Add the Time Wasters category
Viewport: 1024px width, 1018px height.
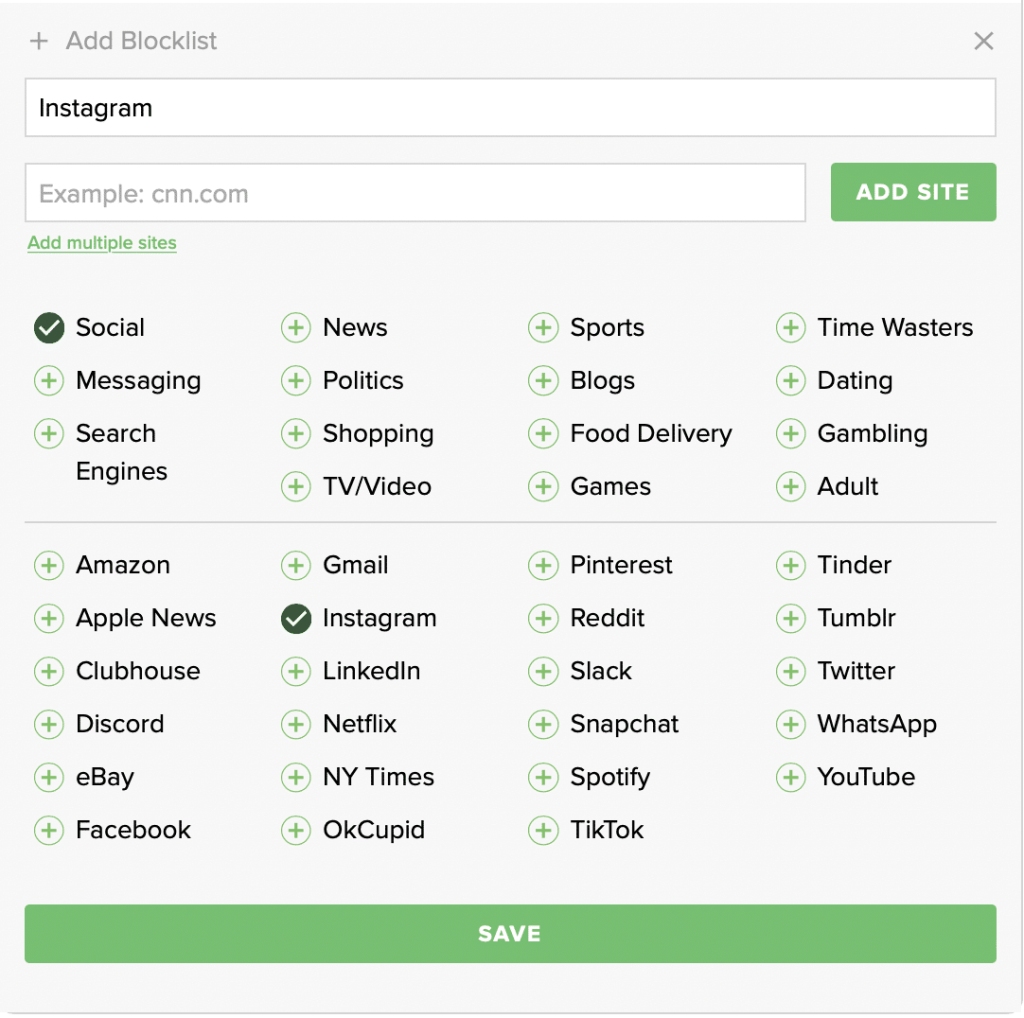click(x=791, y=327)
